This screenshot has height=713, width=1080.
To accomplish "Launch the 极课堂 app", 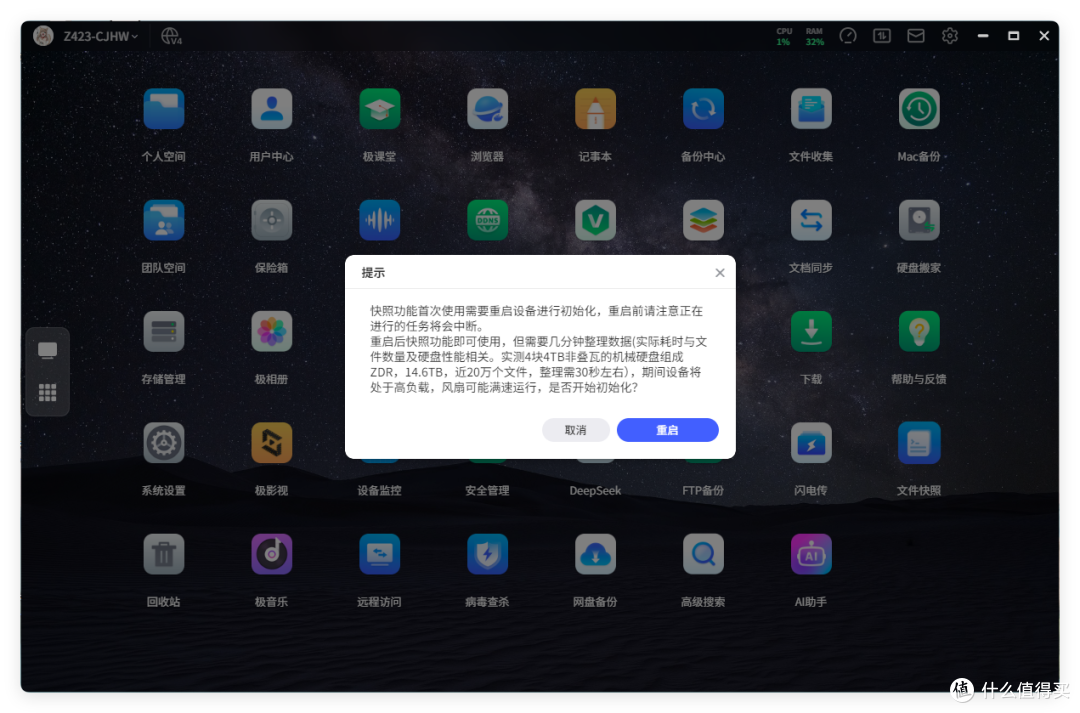I will (x=380, y=109).
